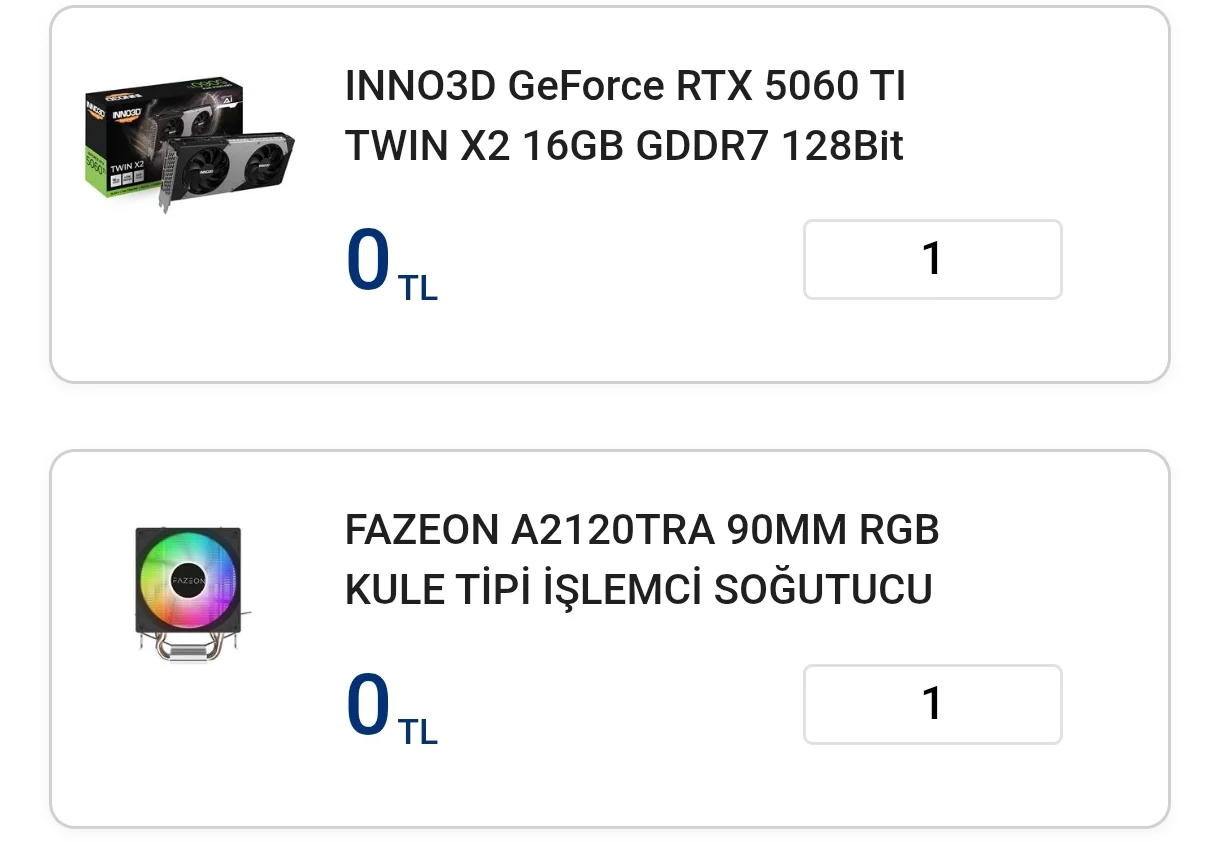Click the FAZEON A2120TRA 90MM RGB title
Image resolution: width=1220 pixels, height=849 pixels.
coord(642,531)
